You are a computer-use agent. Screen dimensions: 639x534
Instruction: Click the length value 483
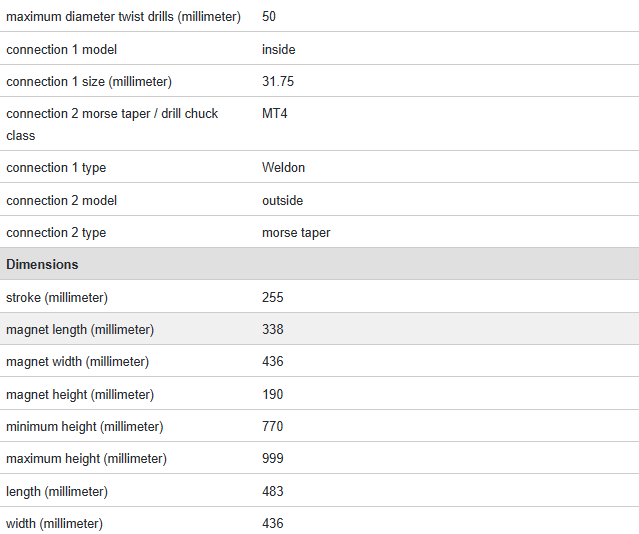[x=273, y=491]
